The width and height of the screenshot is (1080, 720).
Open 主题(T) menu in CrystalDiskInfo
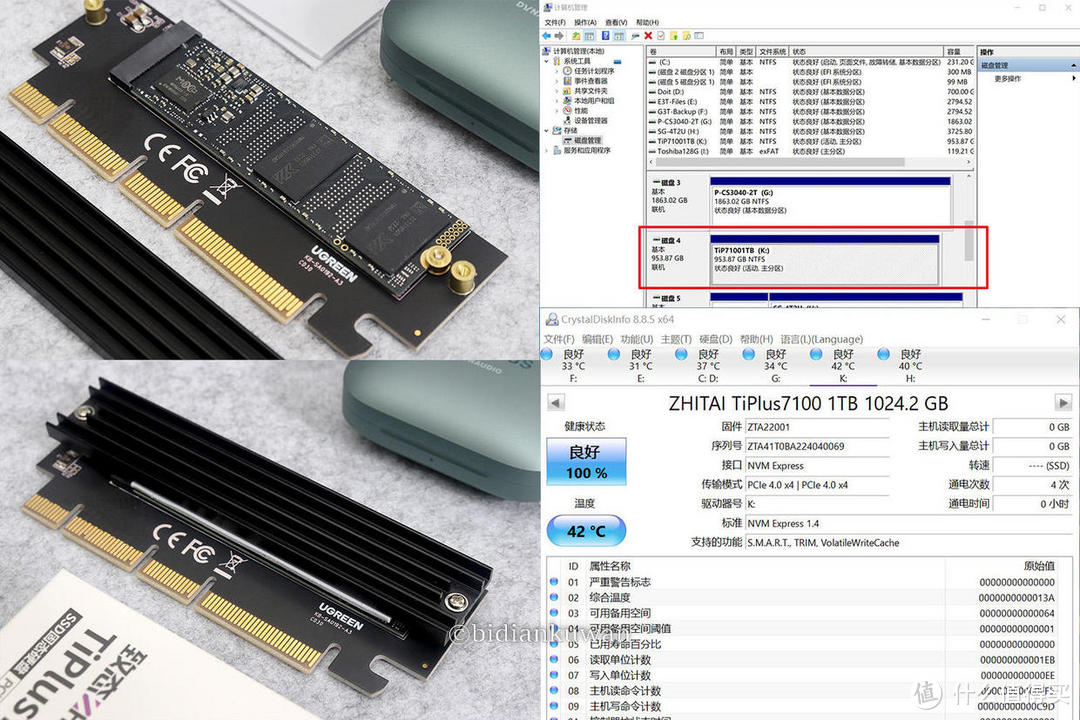676,339
